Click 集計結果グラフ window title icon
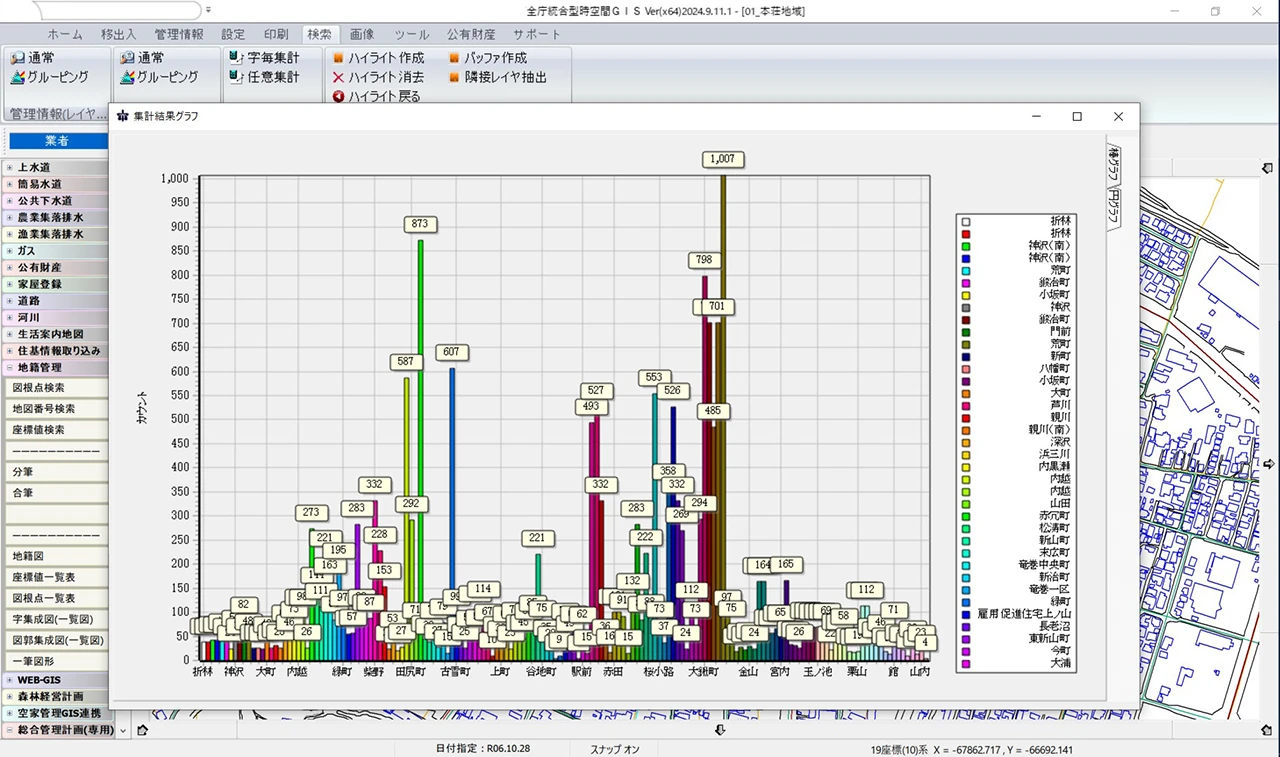The height and width of the screenshot is (757, 1280). 123,116
